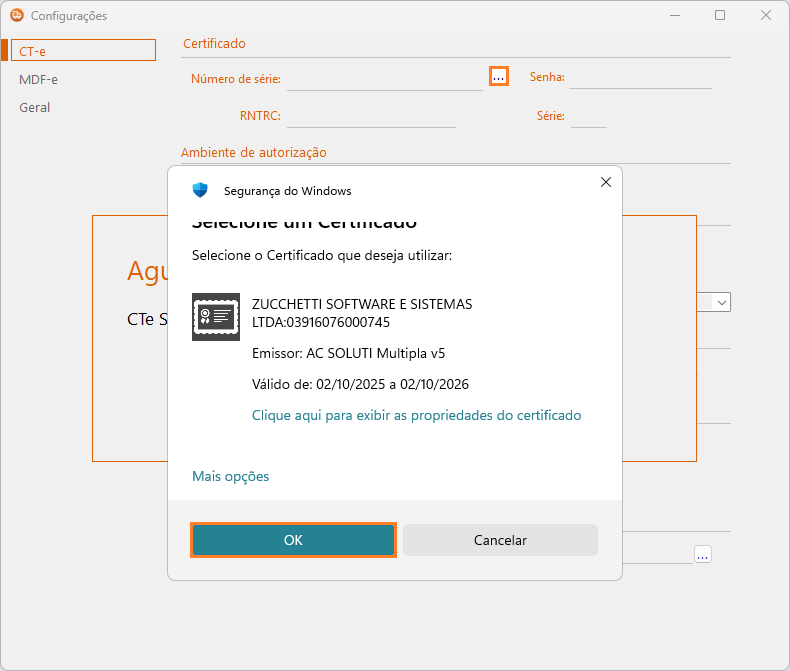The height and width of the screenshot is (671, 790).
Task: Maximize the Configurações window
Action: 720,15
